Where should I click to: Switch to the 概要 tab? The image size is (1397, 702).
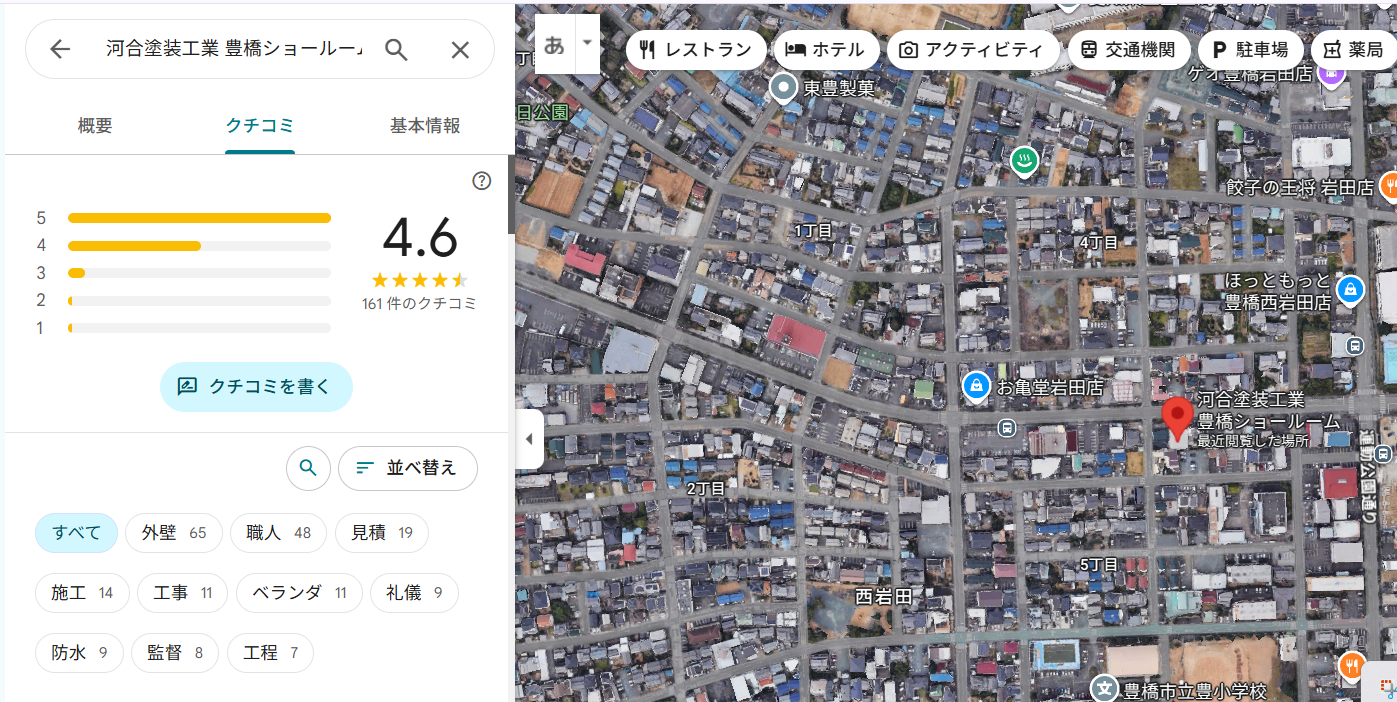click(x=95, y=126)
